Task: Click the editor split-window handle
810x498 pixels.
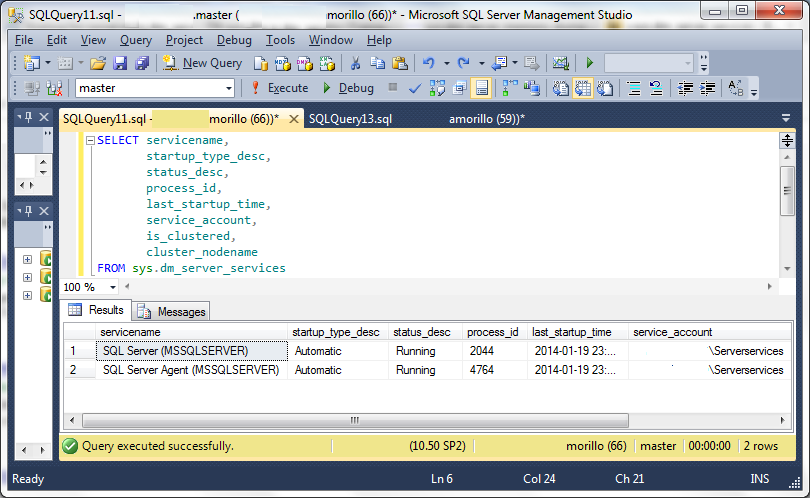Action: click(x=787, y=141)
